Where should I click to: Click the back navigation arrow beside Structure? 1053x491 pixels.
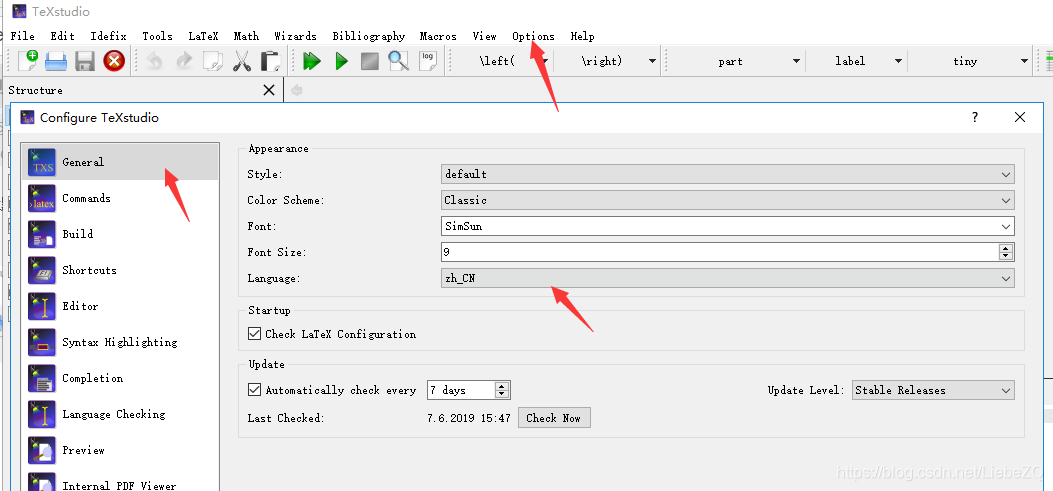pyautogui.click(x=296, y=90)
